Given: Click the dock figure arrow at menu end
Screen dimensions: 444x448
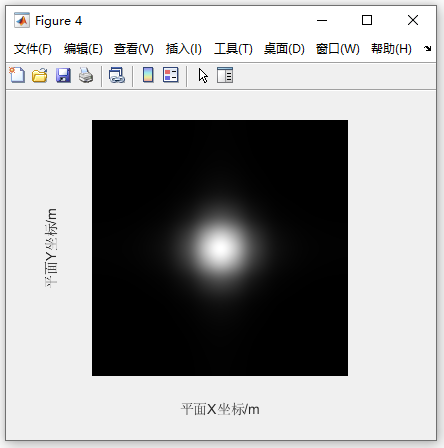Looking at the screenshot, I should (428, 49).
